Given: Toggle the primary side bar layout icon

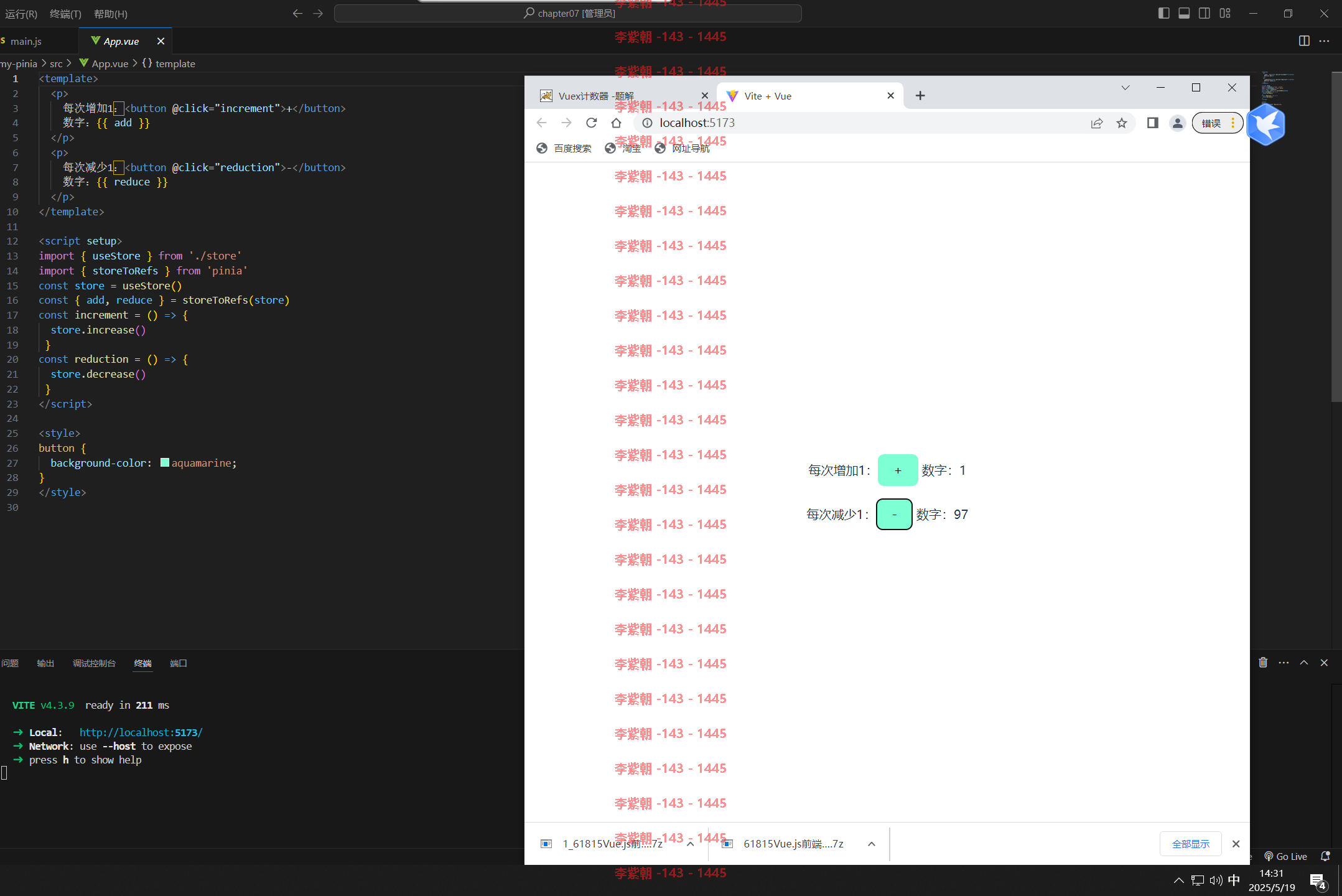Looking at the screenshot, I should [x=1163, y=13].
